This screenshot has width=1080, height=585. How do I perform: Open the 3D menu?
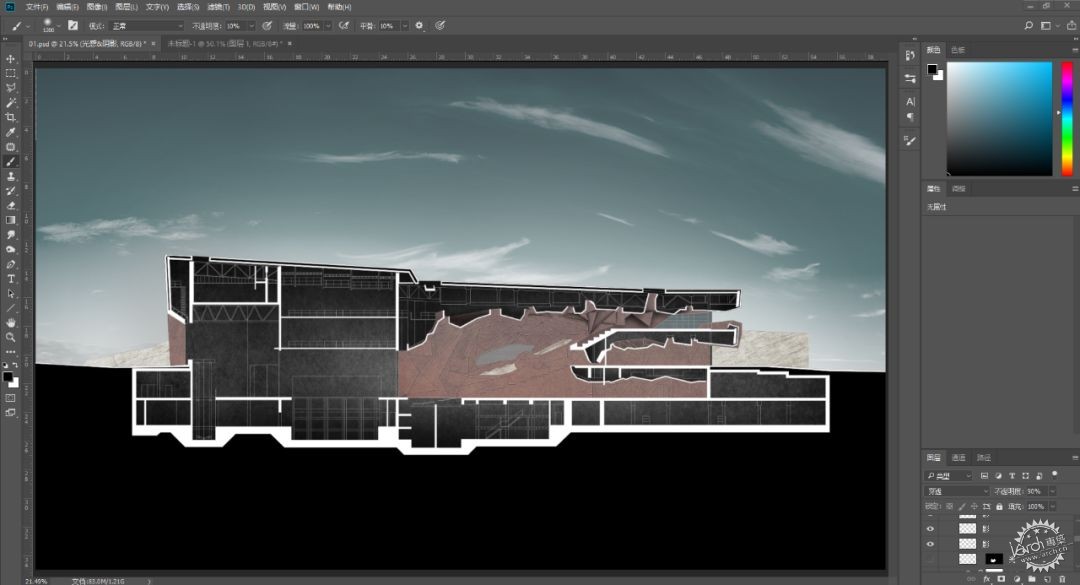tap(246, 7)
